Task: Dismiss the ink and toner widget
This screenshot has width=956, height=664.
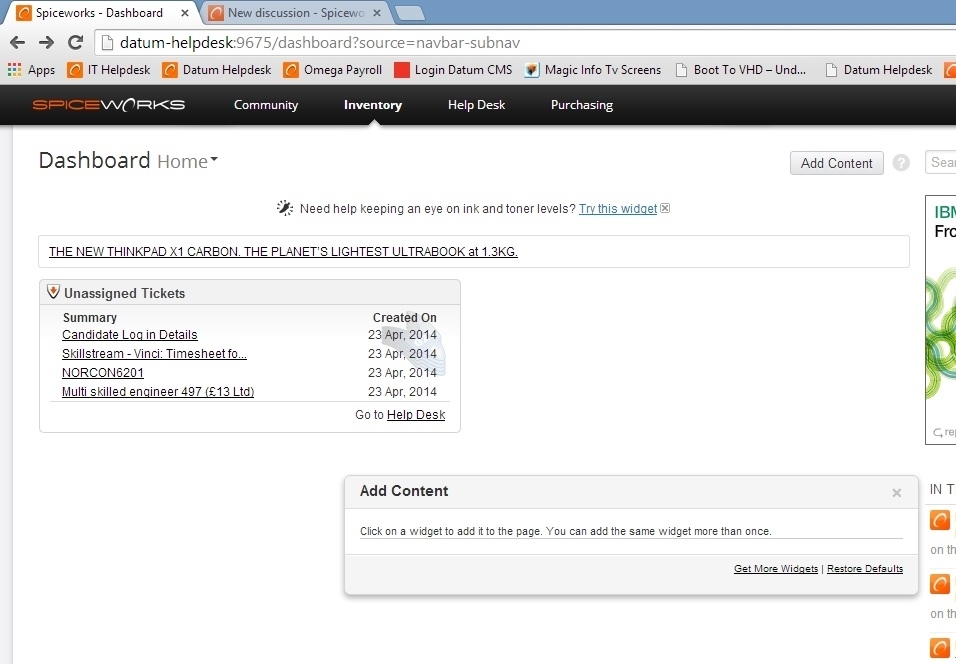Action: (665, 208)
